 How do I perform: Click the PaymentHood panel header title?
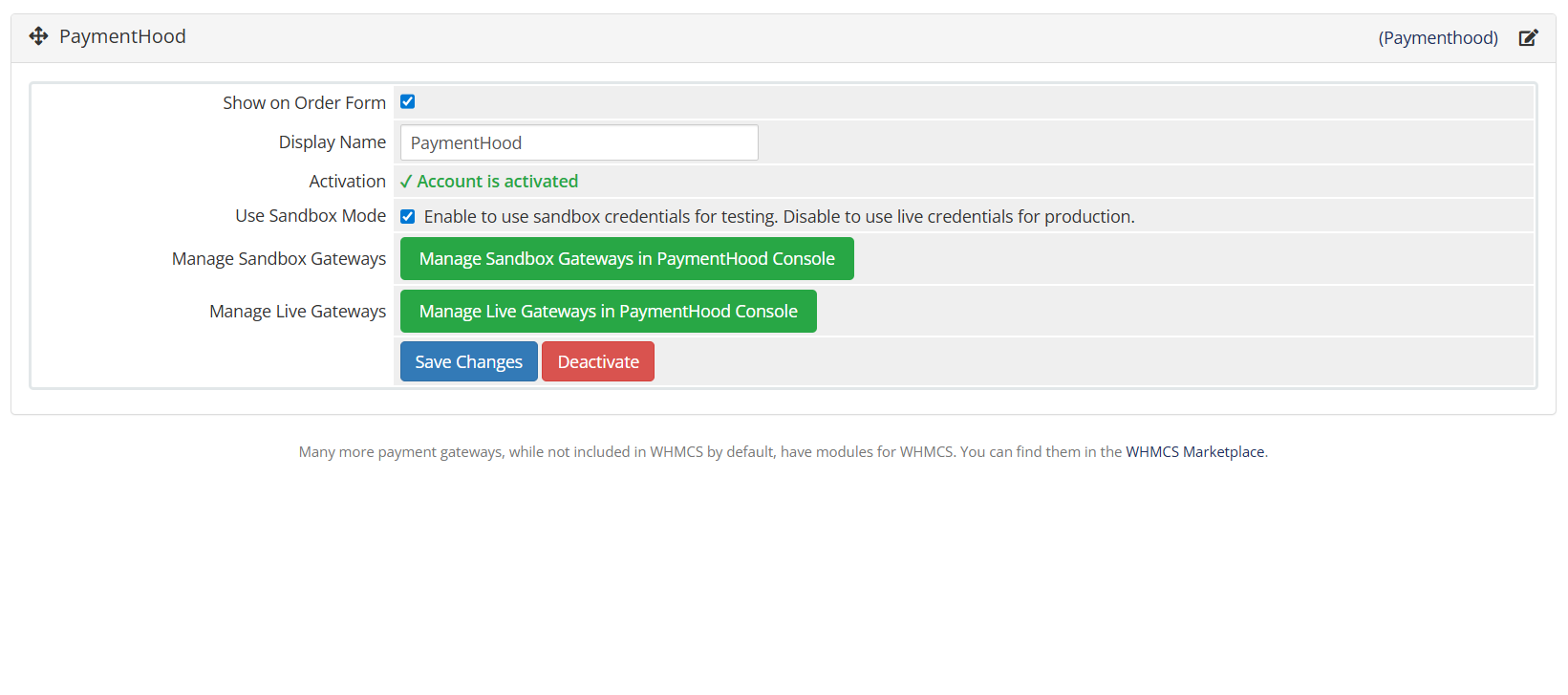[x=122, y=36]
